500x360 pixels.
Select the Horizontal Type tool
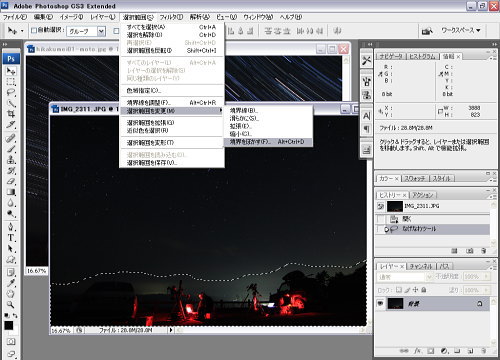[x=11, y=238]
